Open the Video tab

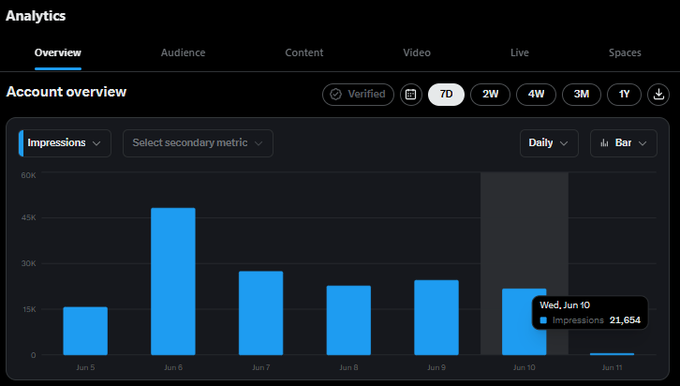[x=417, y=53]
